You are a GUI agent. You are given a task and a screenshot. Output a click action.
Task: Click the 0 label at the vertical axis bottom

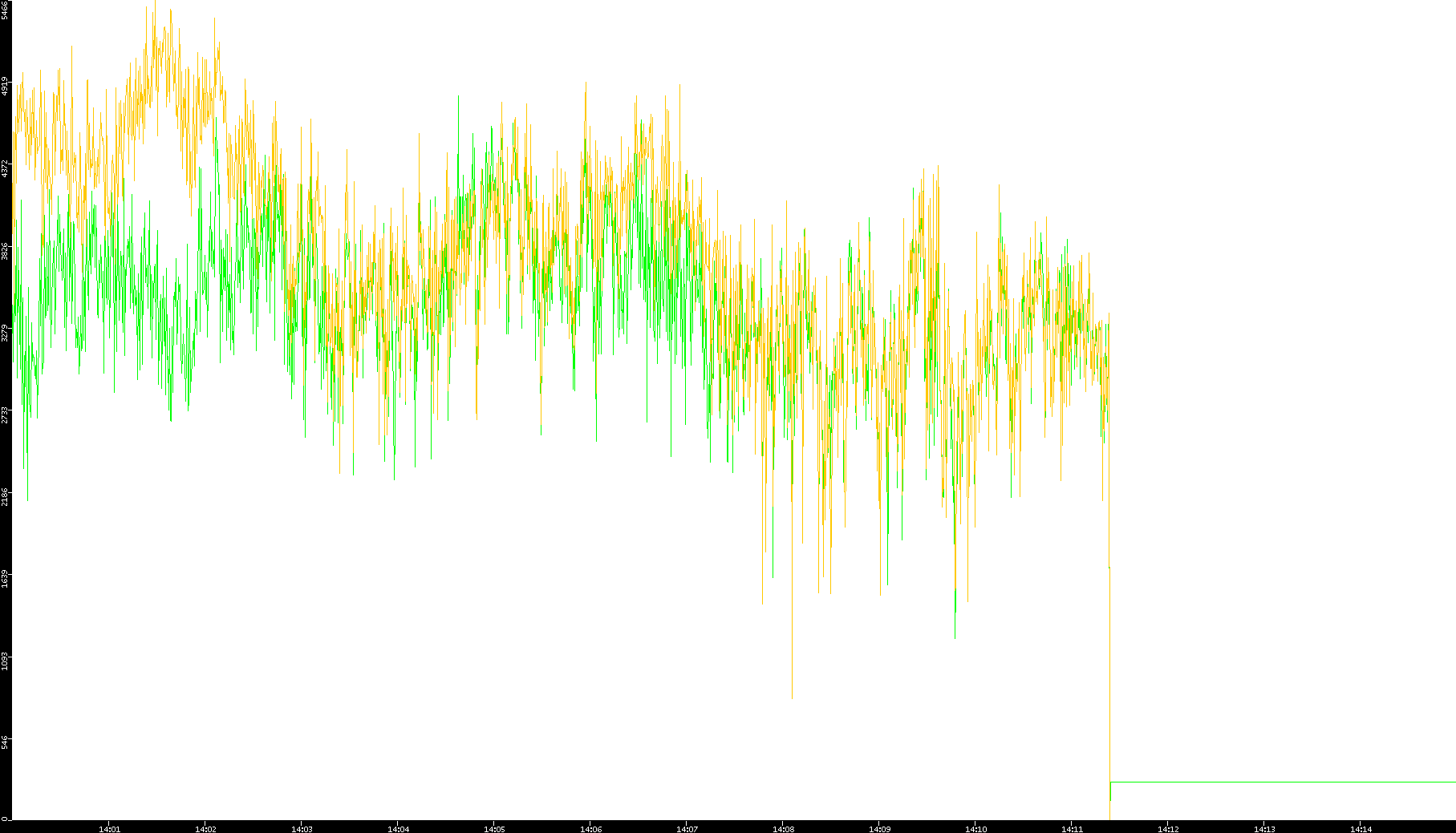coord(5,818)
